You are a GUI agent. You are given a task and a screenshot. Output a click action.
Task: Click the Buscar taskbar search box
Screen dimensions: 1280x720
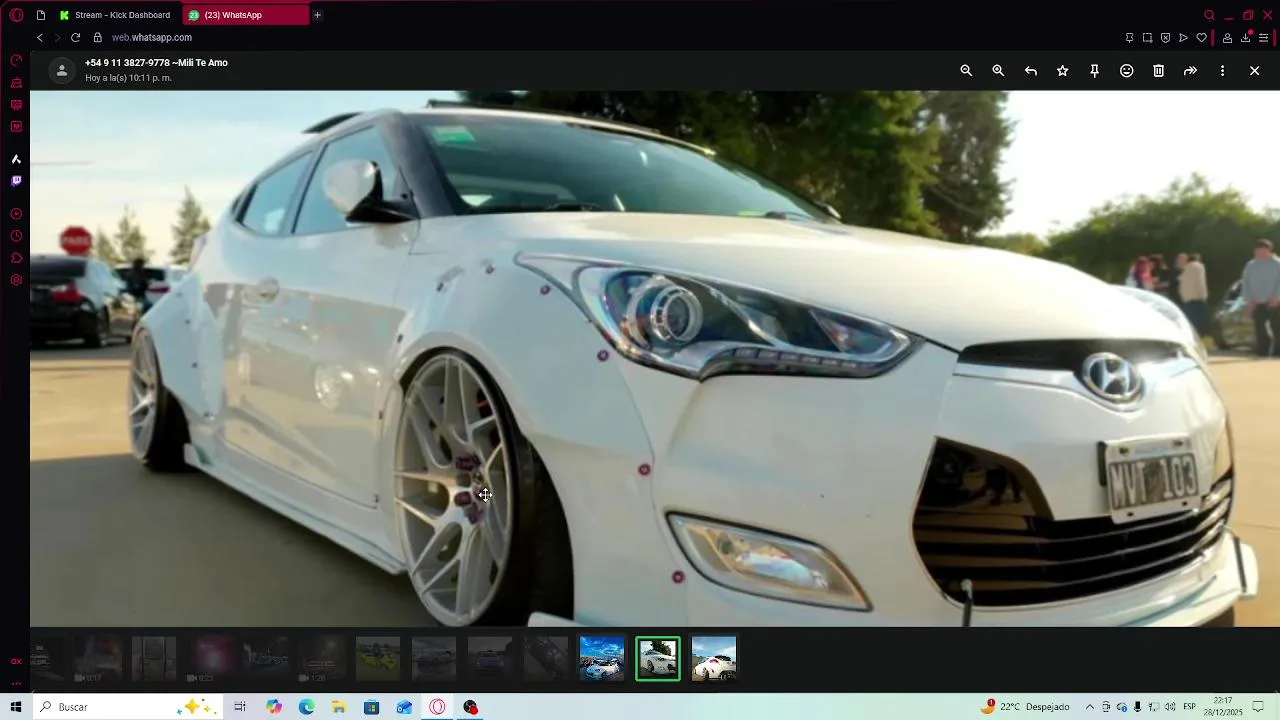pyautogui.click(x=126, y=707)
